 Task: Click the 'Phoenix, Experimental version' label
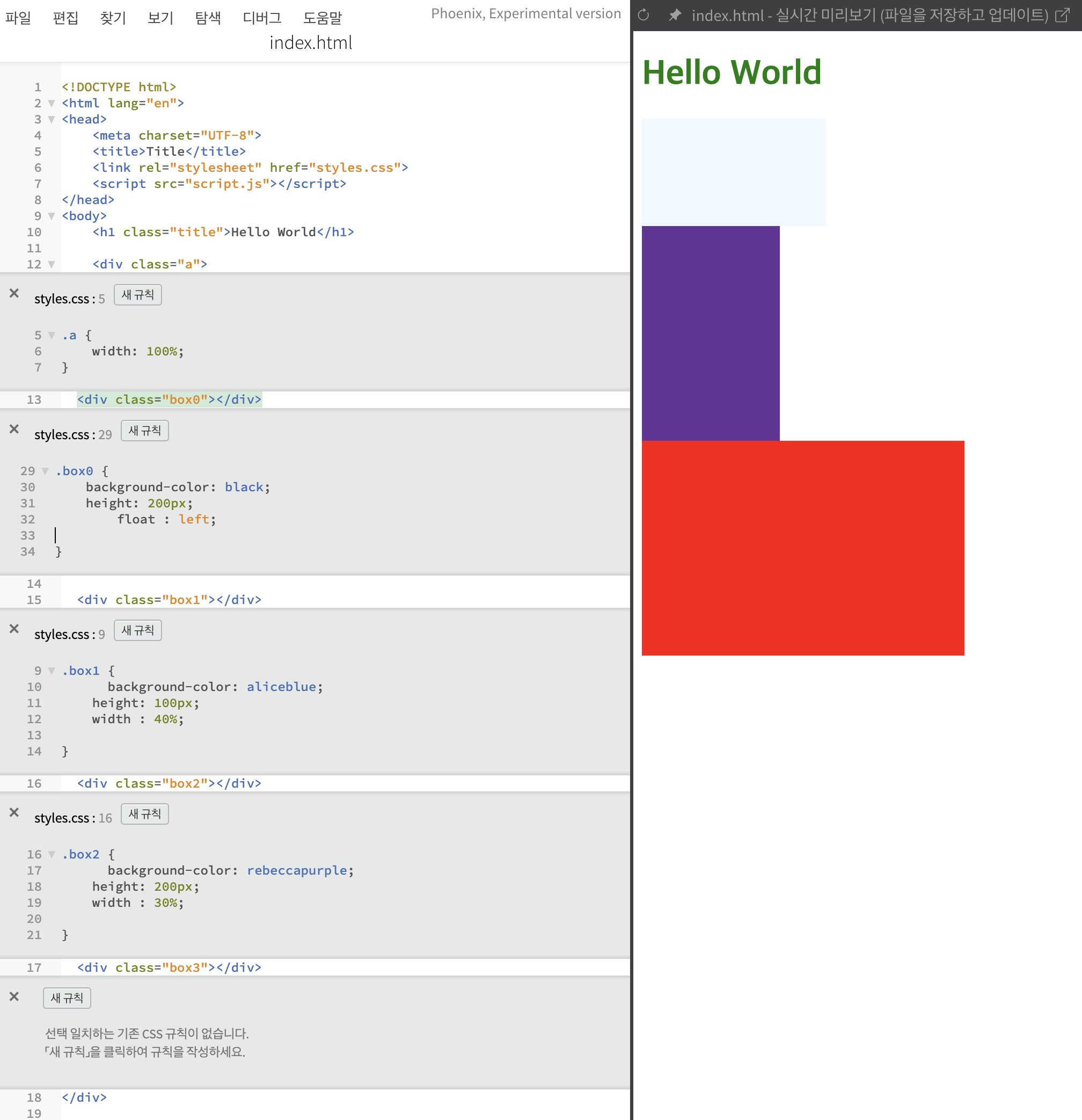(x=525, y=14)
